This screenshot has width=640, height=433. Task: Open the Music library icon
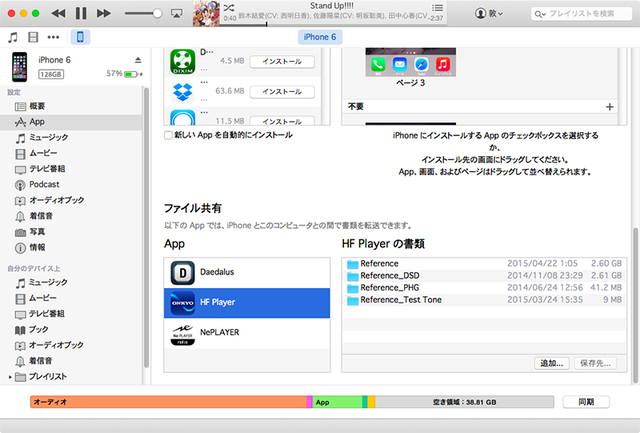pos(13,37)
